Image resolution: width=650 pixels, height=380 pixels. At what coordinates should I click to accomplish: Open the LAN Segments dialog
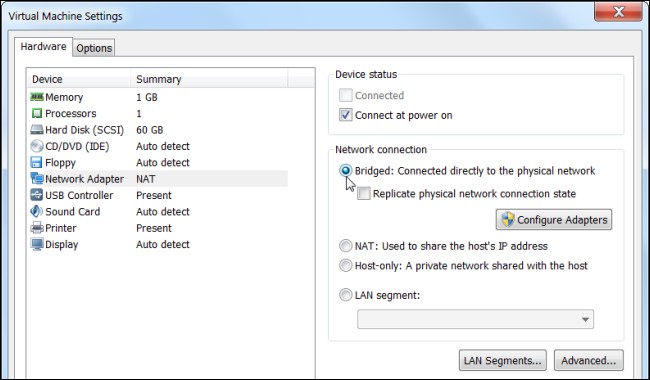pos(503,360)
